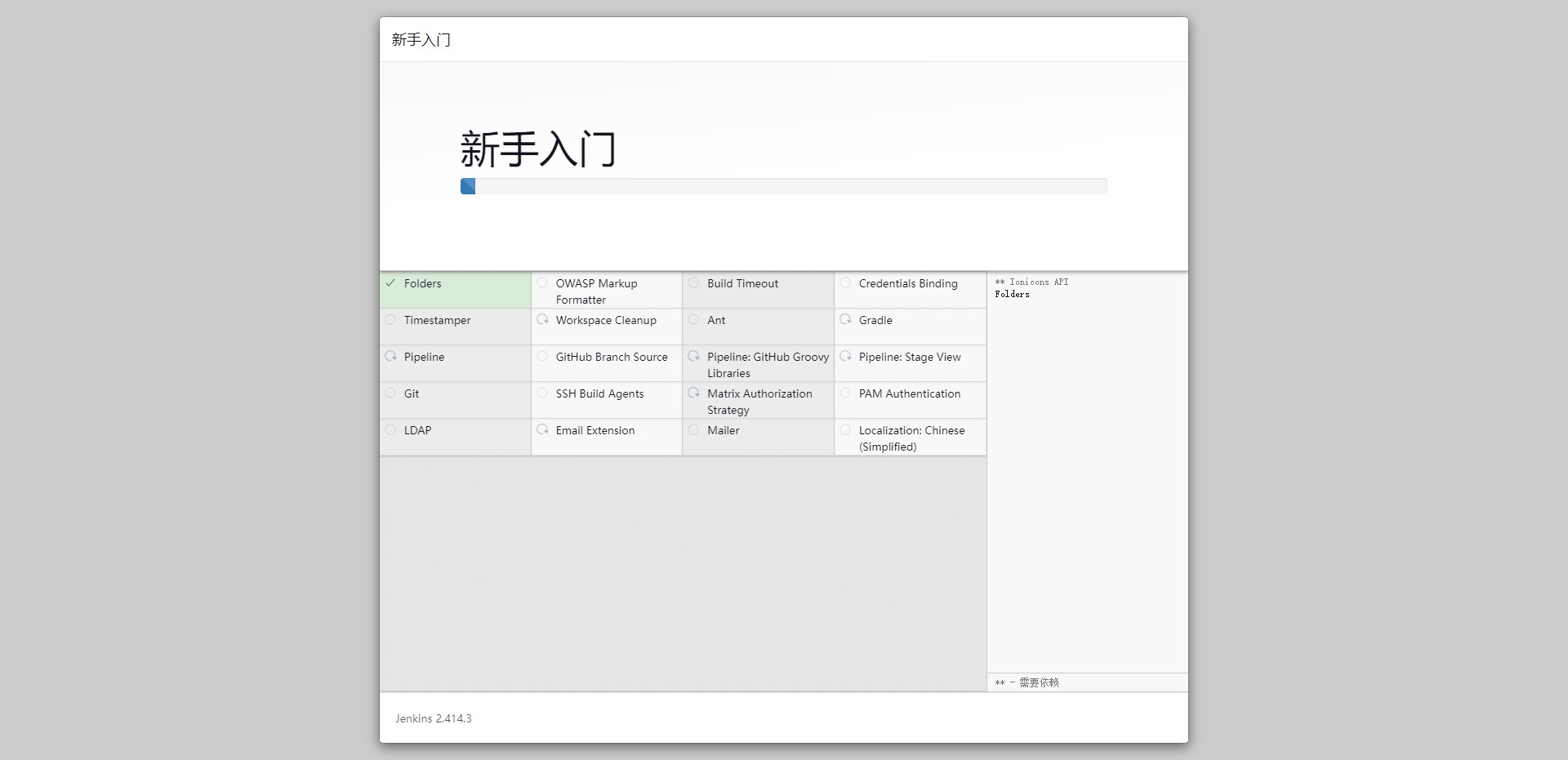Select the Build Timeout plugin cell
Image resolution: width=1568 pixels, height=760 pixels.
click(x=742, y=284)
